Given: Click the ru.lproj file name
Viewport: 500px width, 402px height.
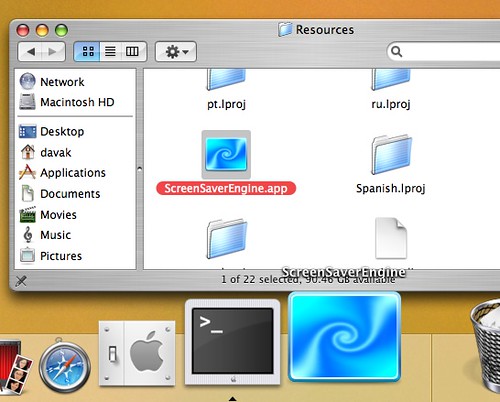Looking at the screenshot, I should coord(391,104).
